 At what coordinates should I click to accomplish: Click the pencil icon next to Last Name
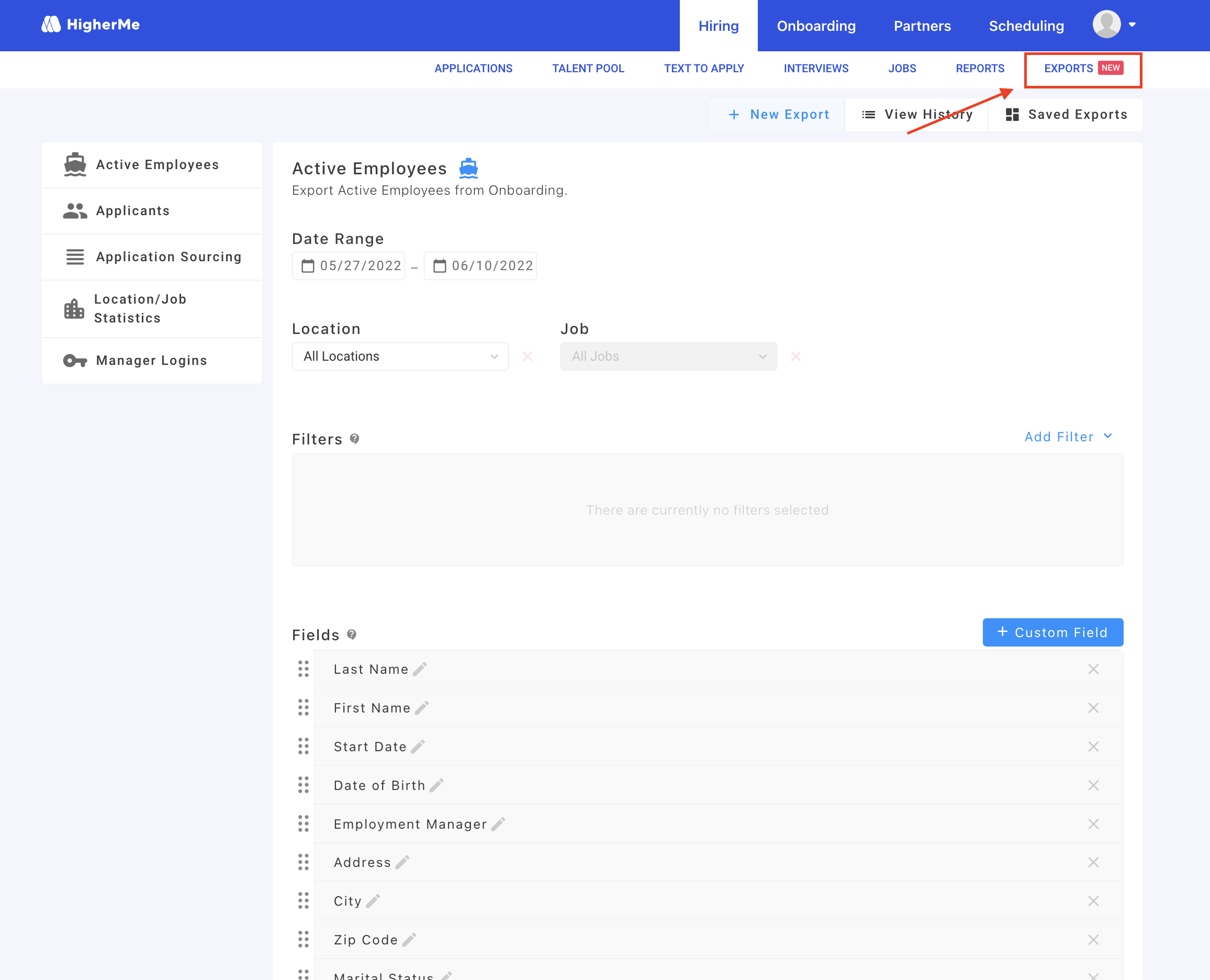click(420, 669)
